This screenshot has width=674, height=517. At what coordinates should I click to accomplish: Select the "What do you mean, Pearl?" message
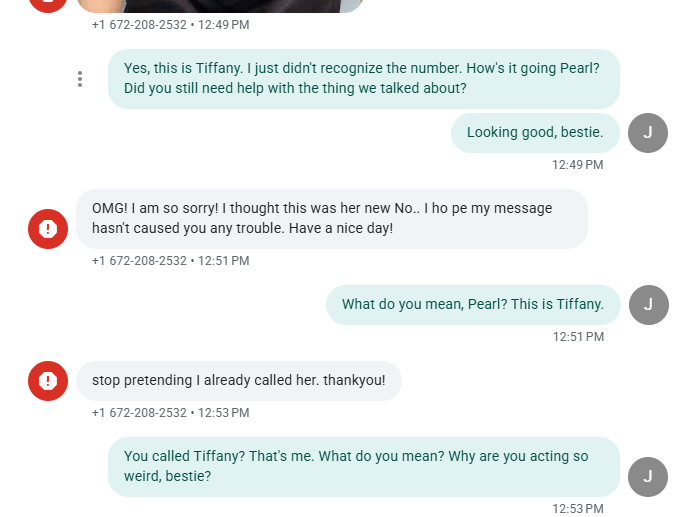pyautogui.click(x=472, y=305)
